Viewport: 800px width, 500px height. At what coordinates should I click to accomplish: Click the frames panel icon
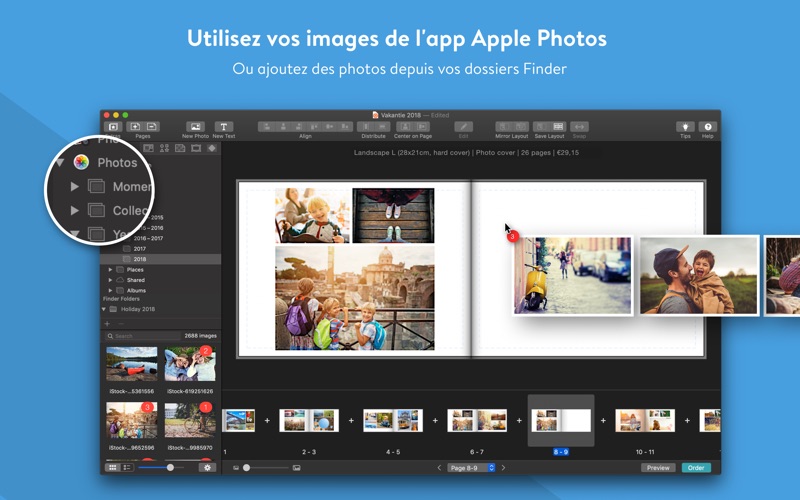[196, 148]
